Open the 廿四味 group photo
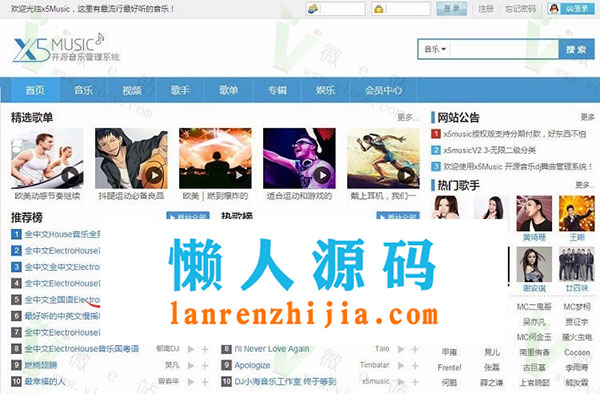Screen dimensions: 600x394 click(577, 264)
